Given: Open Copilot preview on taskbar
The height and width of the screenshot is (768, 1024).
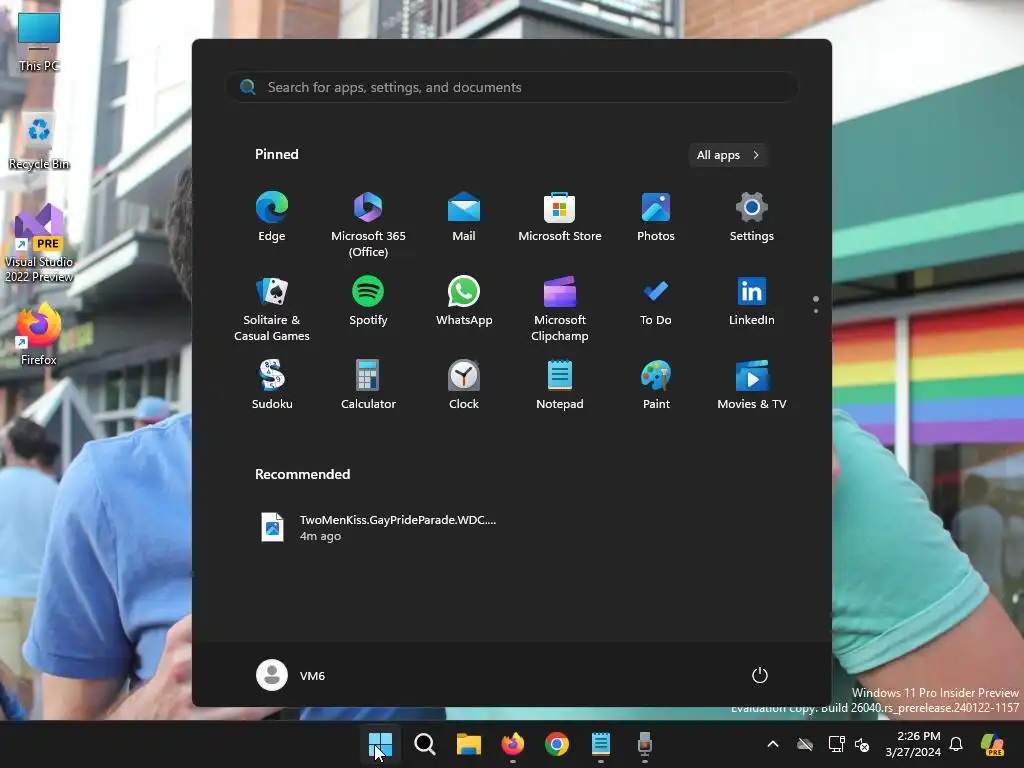Looking at the screenshot, I should 993,744.
